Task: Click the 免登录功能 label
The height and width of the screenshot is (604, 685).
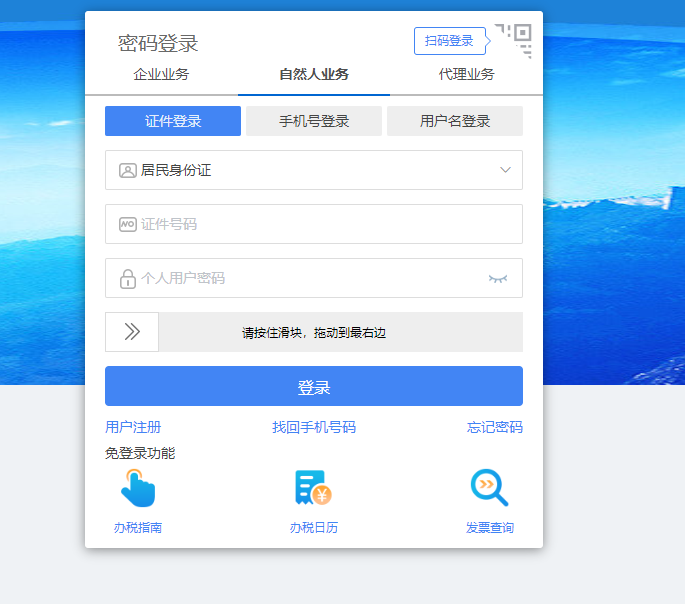Action: (x=140, y=453)
